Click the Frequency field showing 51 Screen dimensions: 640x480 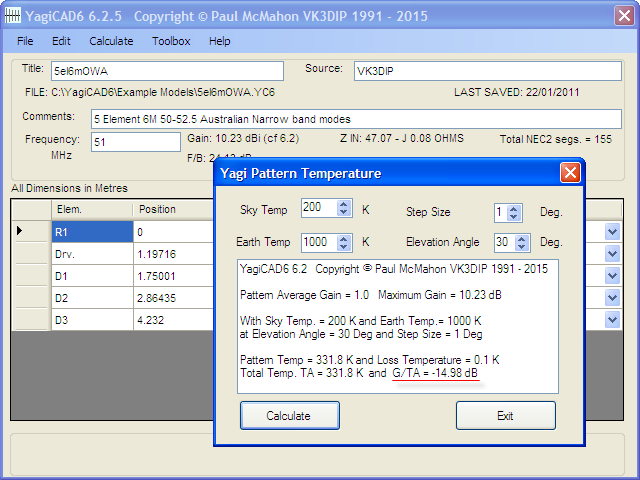(136, 142)
